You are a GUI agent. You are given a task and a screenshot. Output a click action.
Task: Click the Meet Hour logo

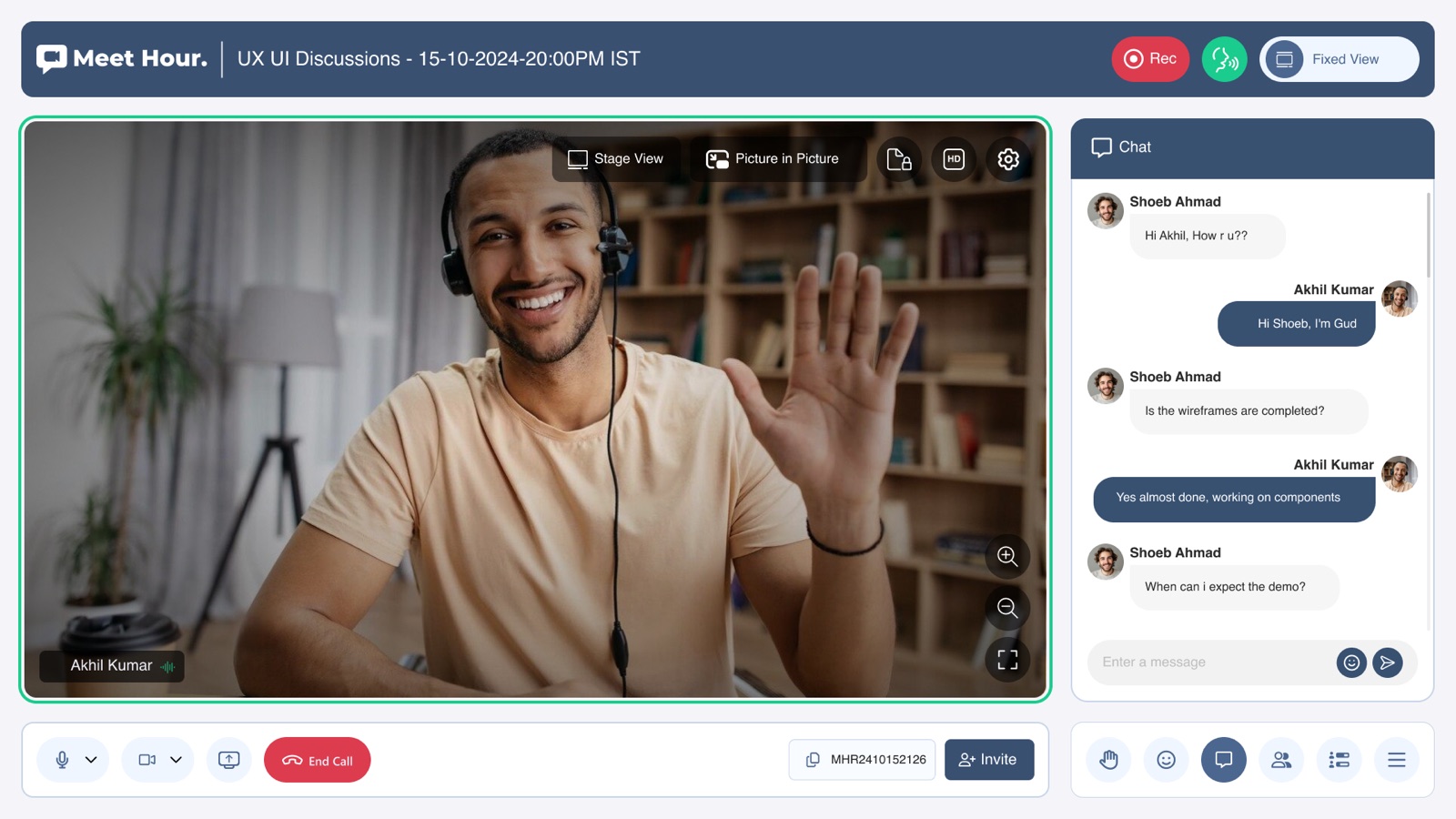click(122, 59)
